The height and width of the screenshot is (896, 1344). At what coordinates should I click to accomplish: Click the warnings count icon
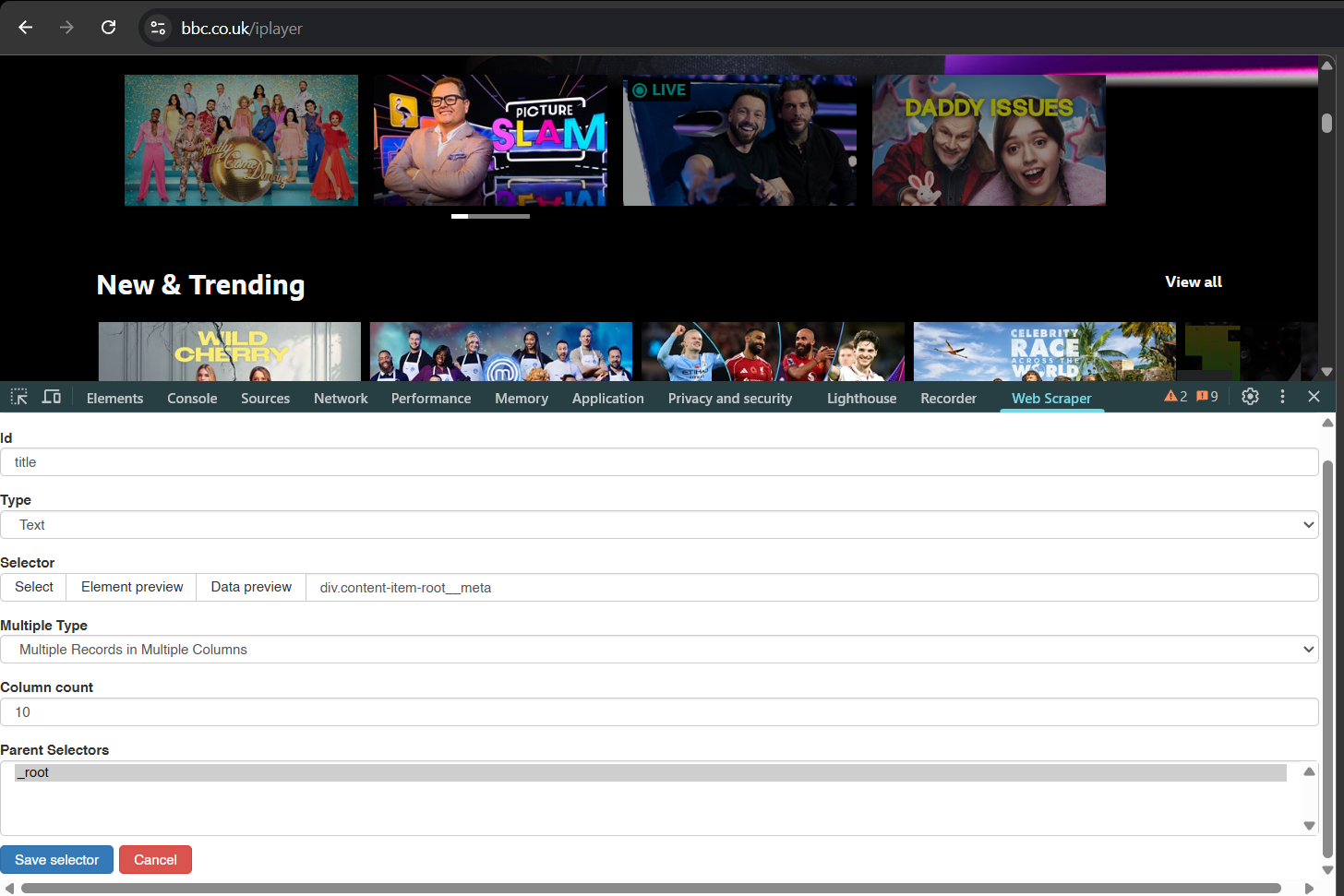tap(1175, 397)
